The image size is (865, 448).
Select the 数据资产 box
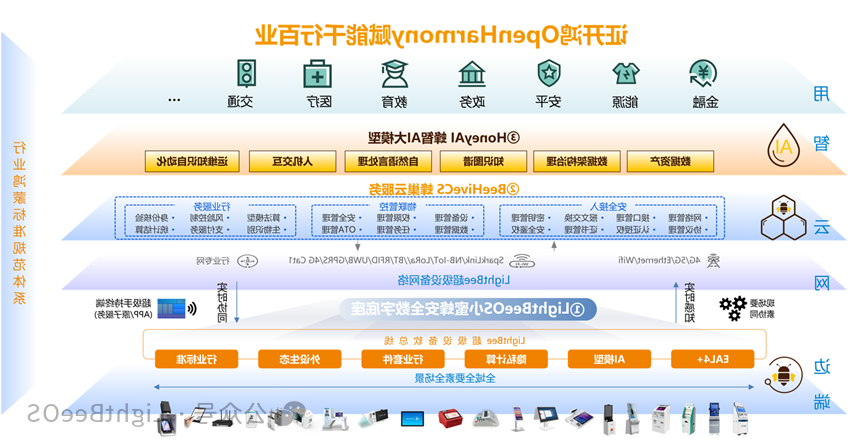click(x=670, y=162)
